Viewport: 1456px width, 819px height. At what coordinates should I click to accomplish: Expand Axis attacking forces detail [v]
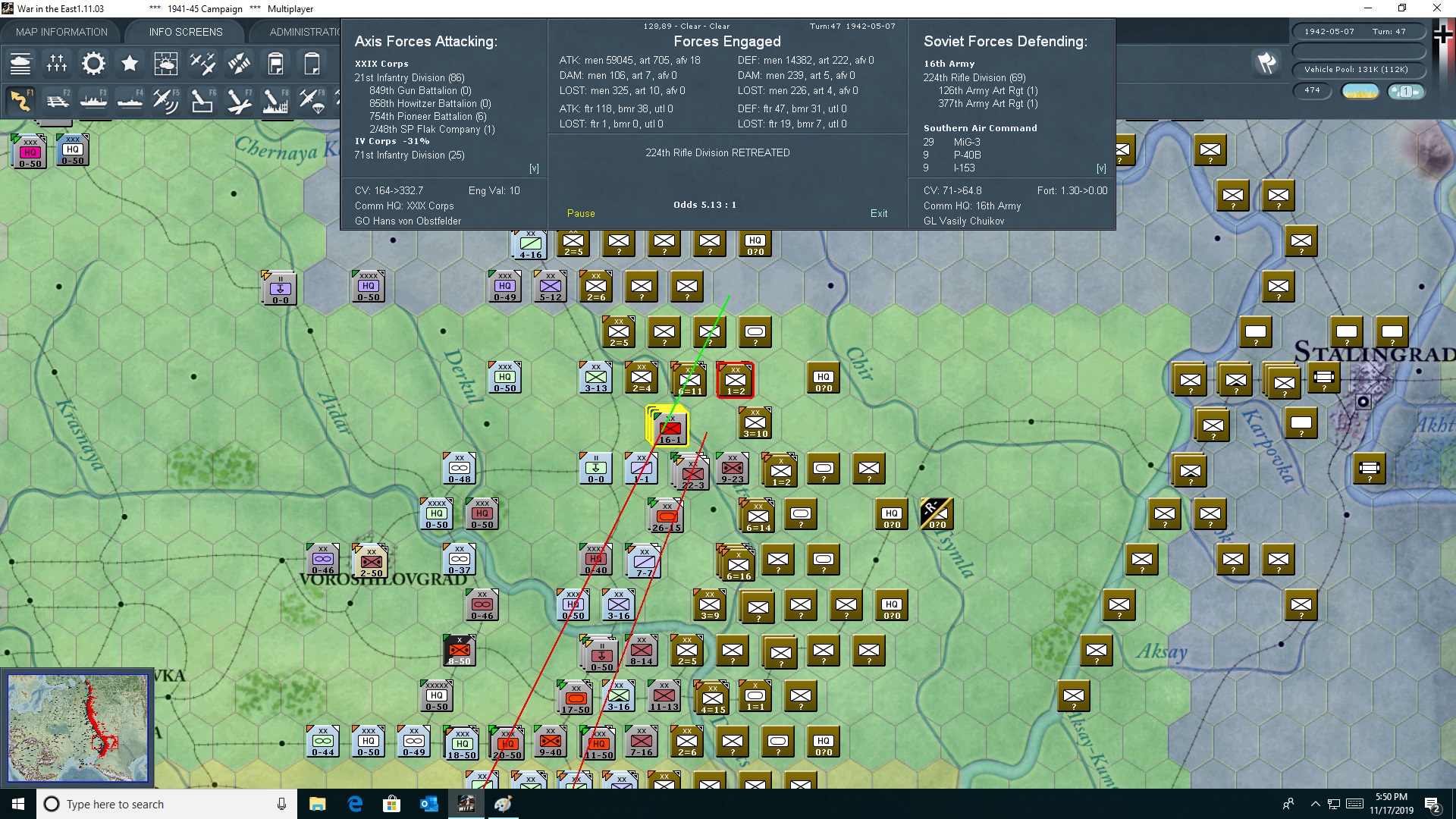tap(534, 168)
